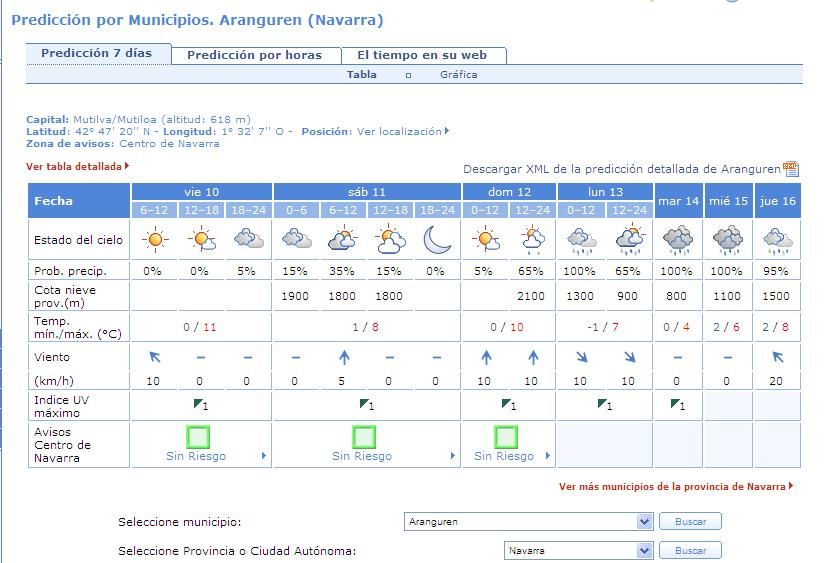Click Sin Riesgo text under sáb 11
The height and width of the screenshot is (563, 833).
[x=362, y=456]
